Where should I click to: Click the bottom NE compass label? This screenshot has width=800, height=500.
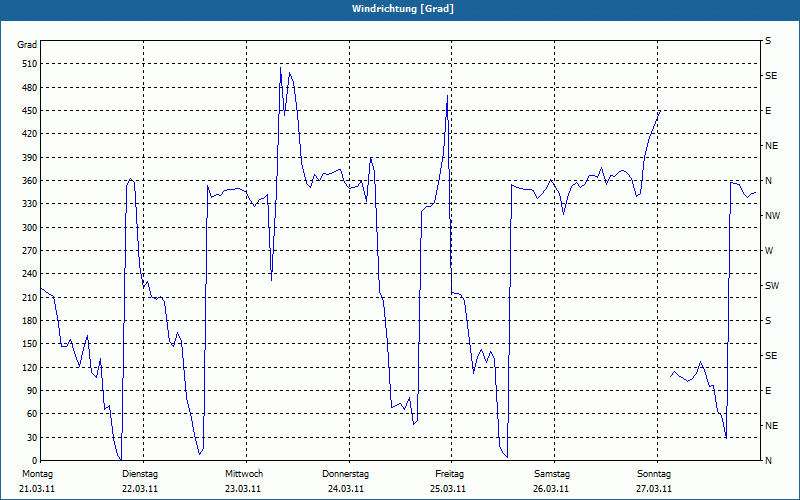click(x=771, y=426)
